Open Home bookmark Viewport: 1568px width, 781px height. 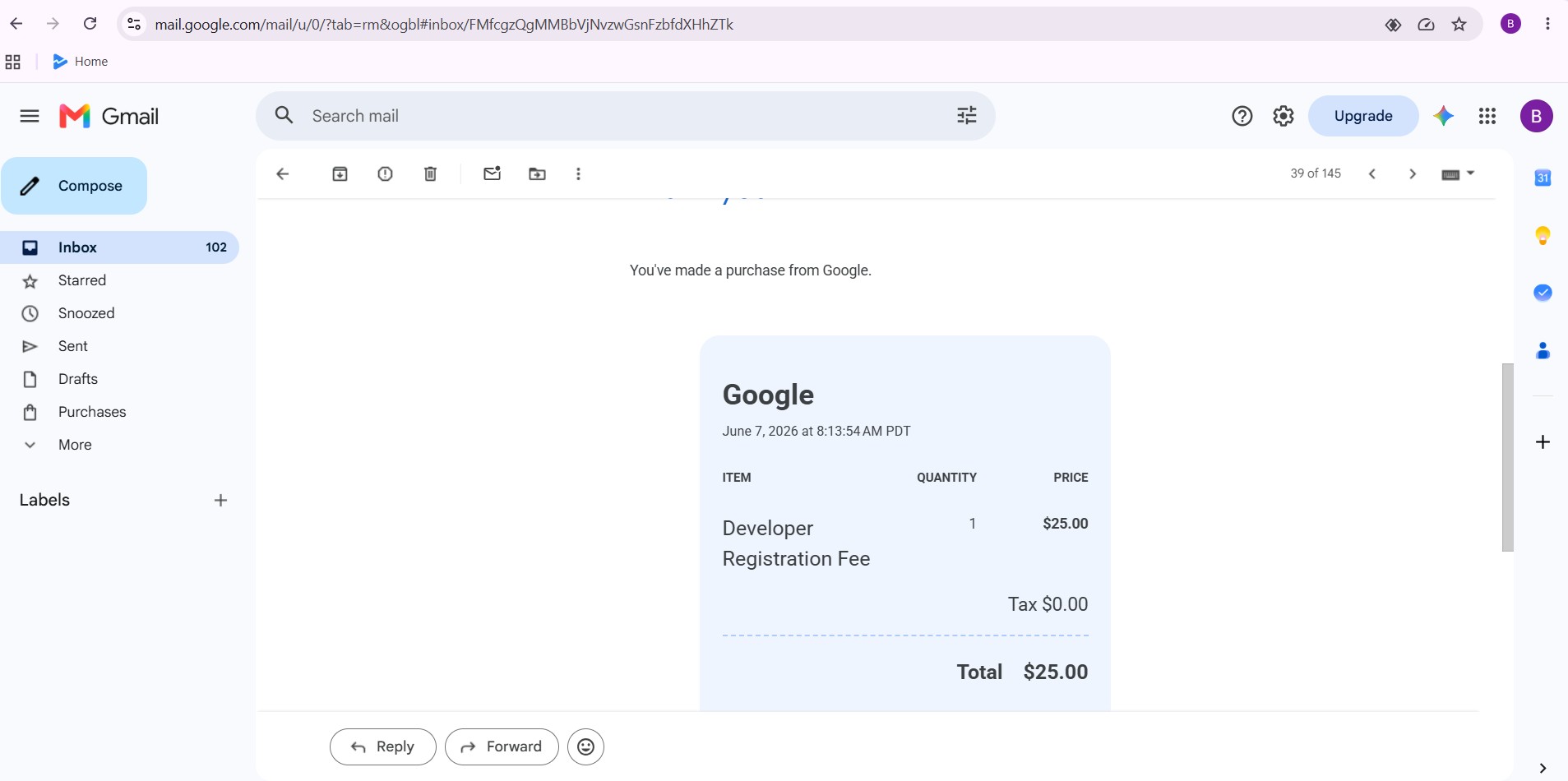click(x=81, y=62)
